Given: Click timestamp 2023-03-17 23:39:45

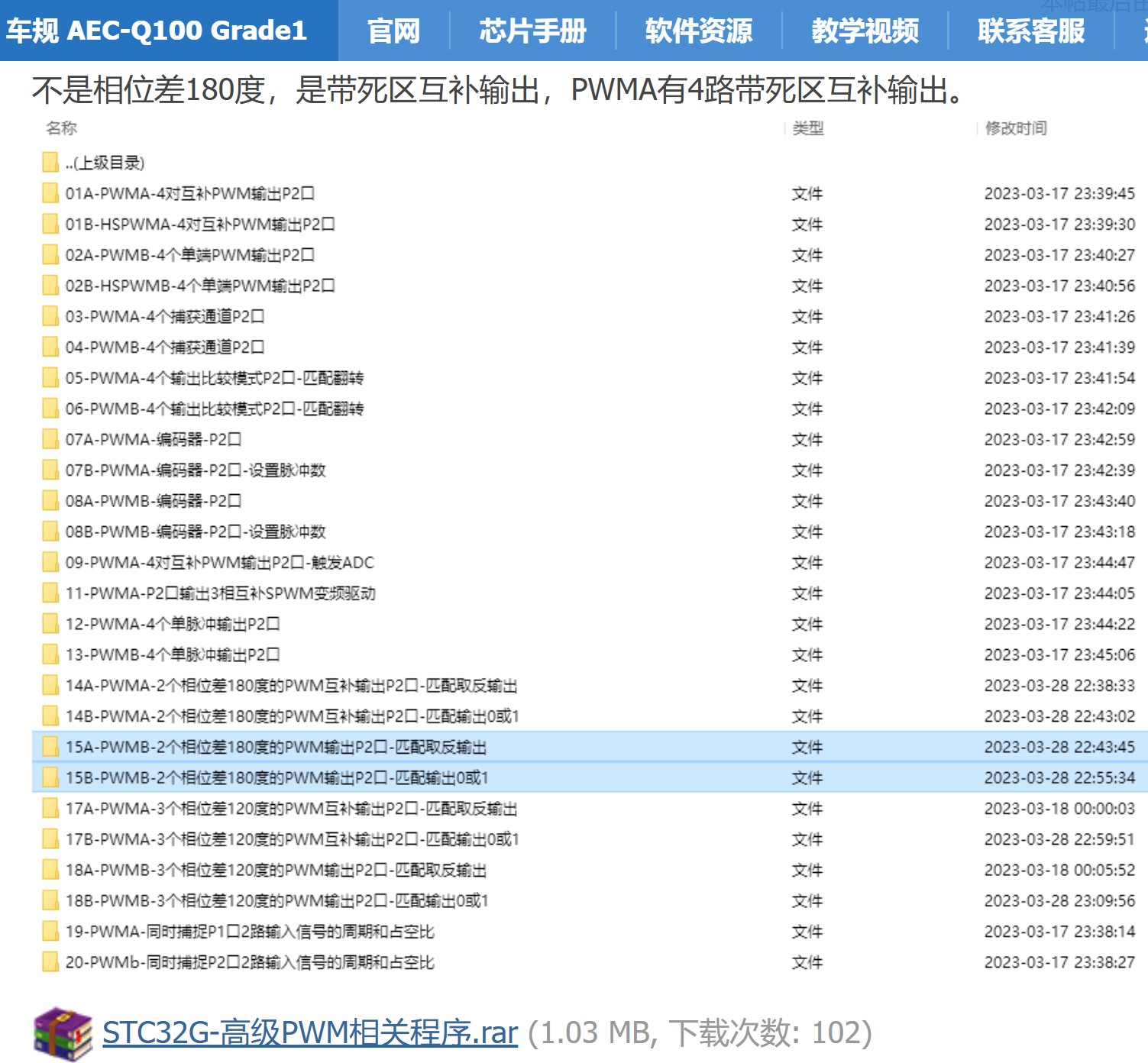Looking at the screenshot, I should (1059, 193).
